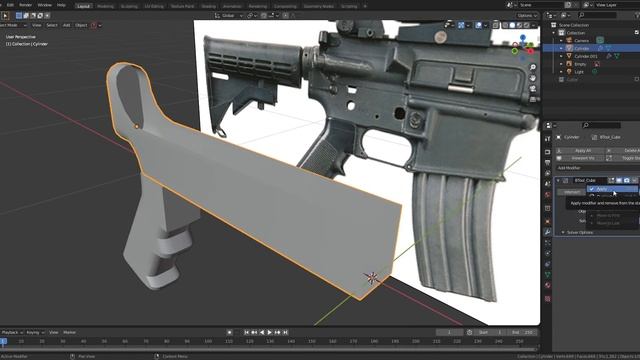Open the Scene properties tab

pyautogui.click(x=547, y=184)
